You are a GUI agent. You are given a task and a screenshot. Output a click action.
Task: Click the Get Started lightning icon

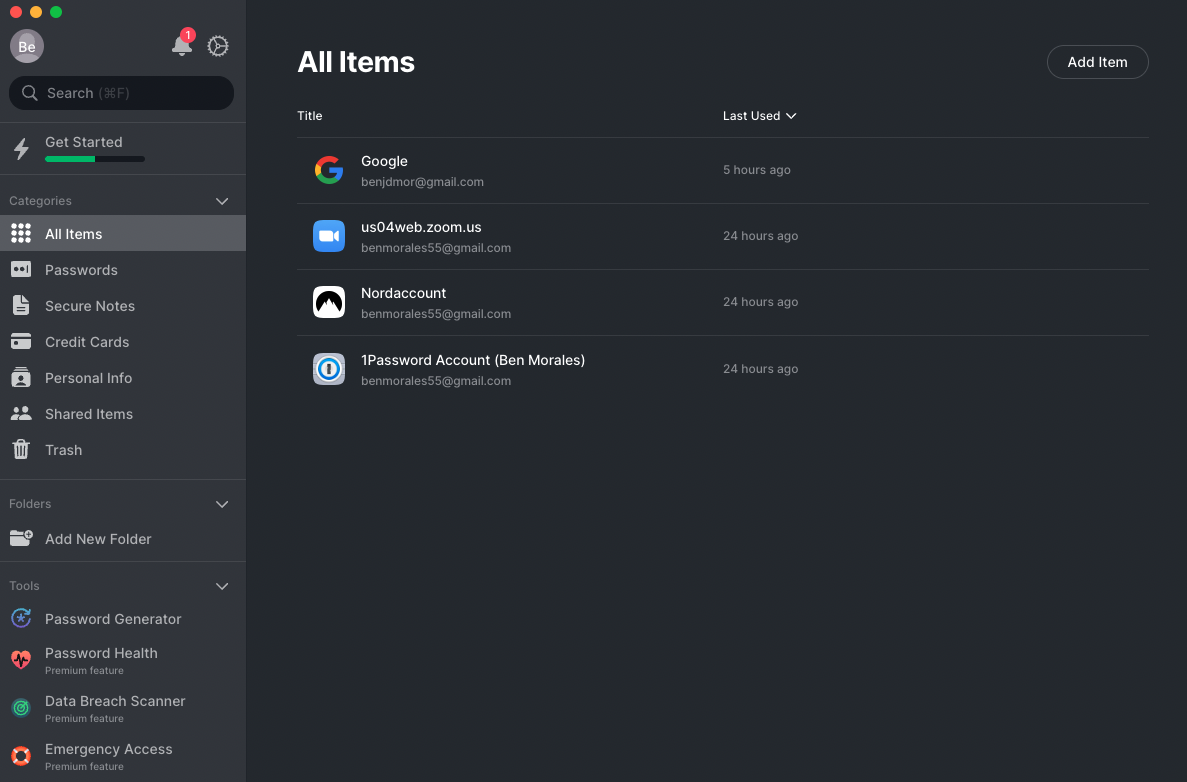[x=21, y=148]
